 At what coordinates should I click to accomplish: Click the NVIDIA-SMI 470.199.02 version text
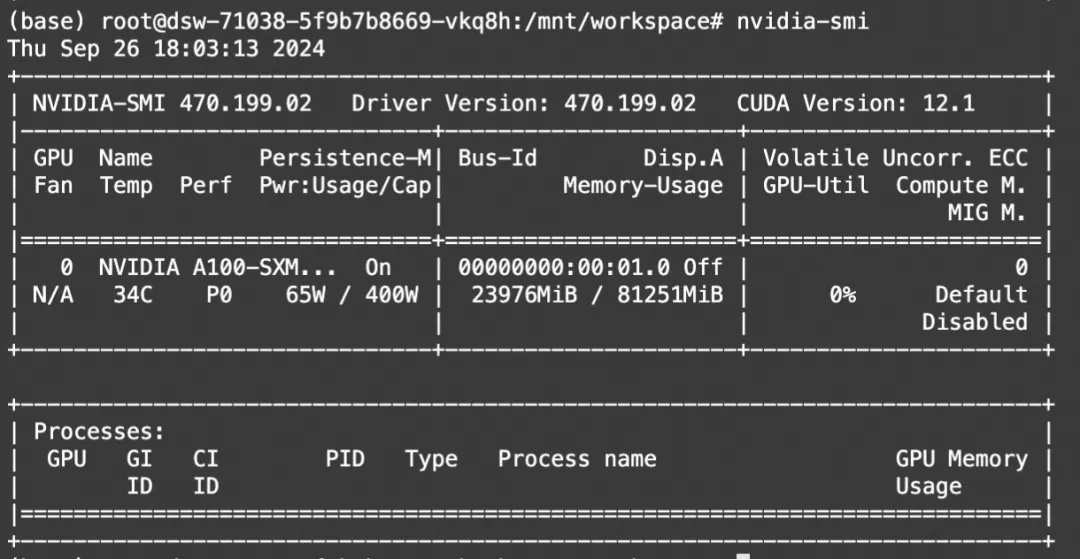(x=171, y=103)
